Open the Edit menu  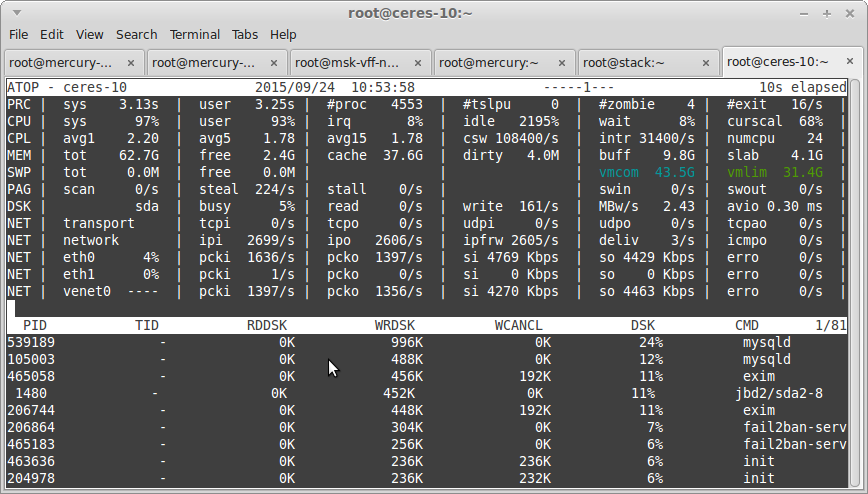(51, 34)
